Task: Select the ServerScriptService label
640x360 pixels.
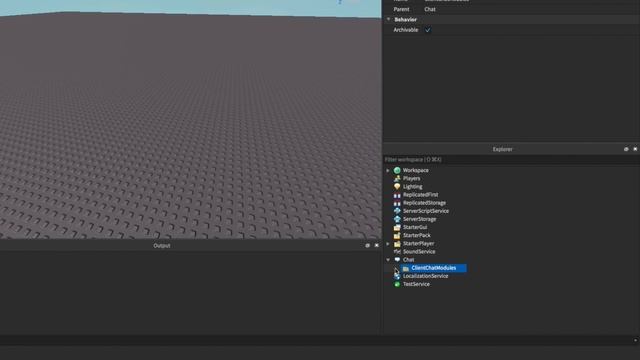Action: click(x=426, y=211)
